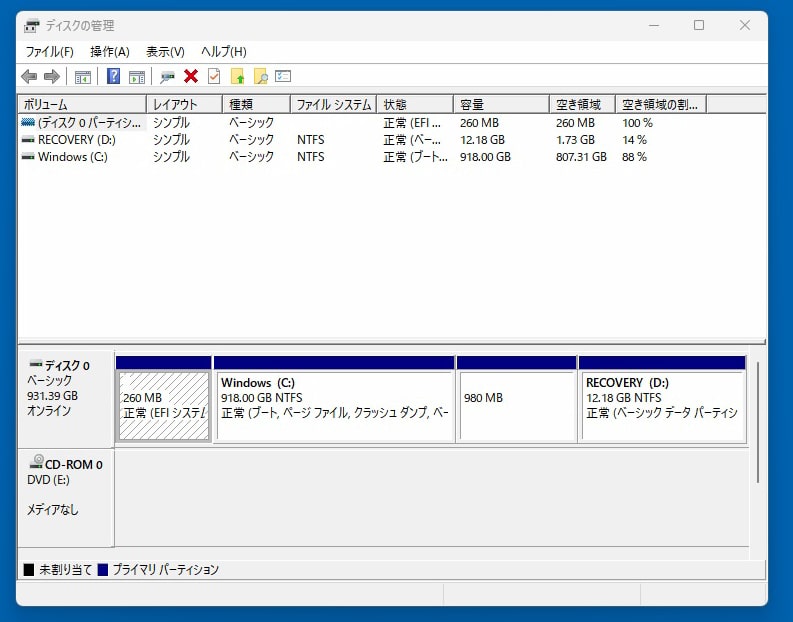The image size is (793, 622).
Task: Open the ファイル(F) menu
Action: [49, 52]
